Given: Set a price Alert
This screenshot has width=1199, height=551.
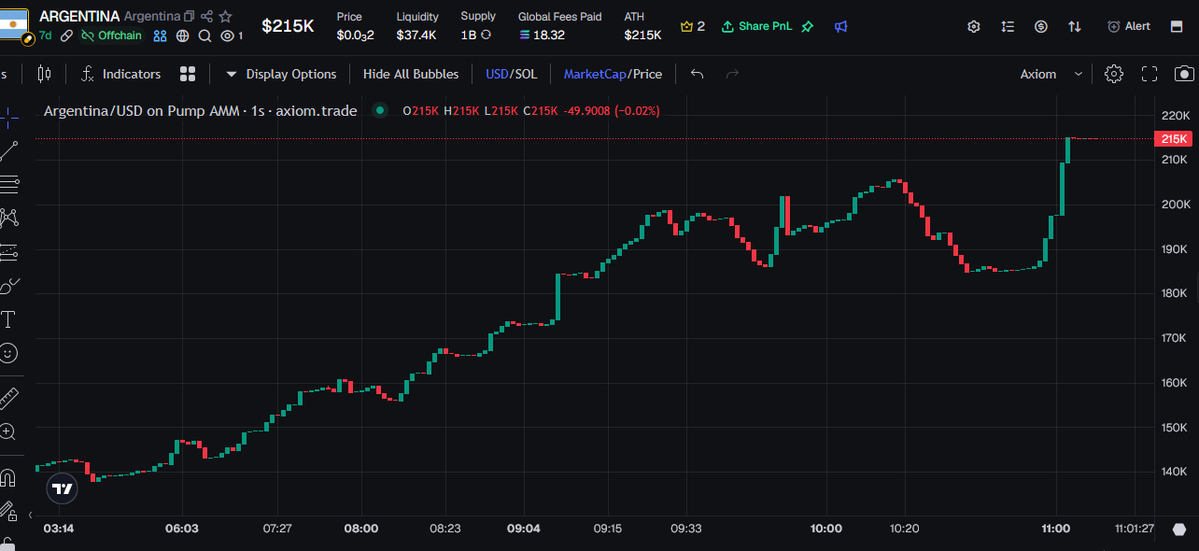Looking at the screenshot, I should point(1129,26).
